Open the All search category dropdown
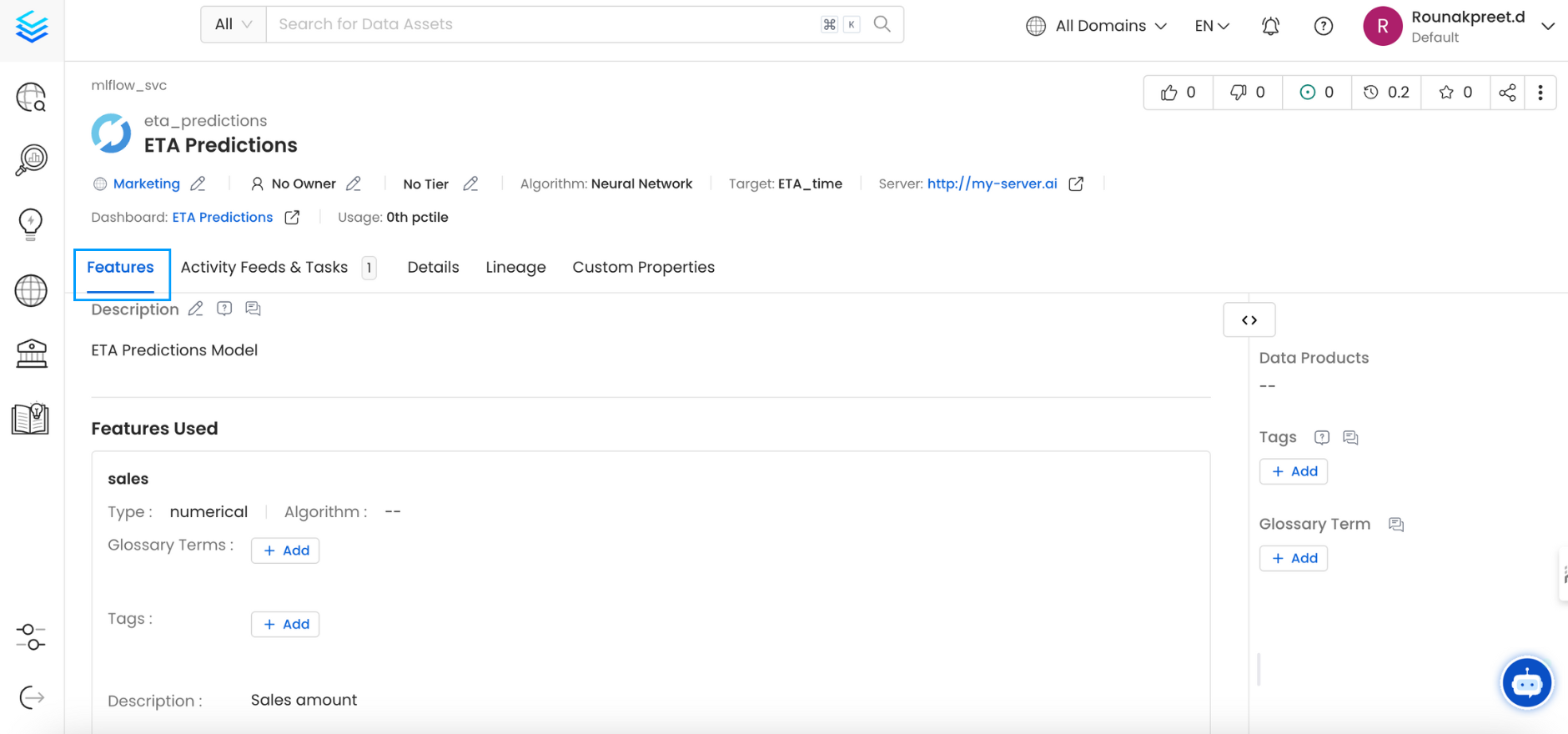The width and height of the screenshot is (1568, 734). click(234, 24)
